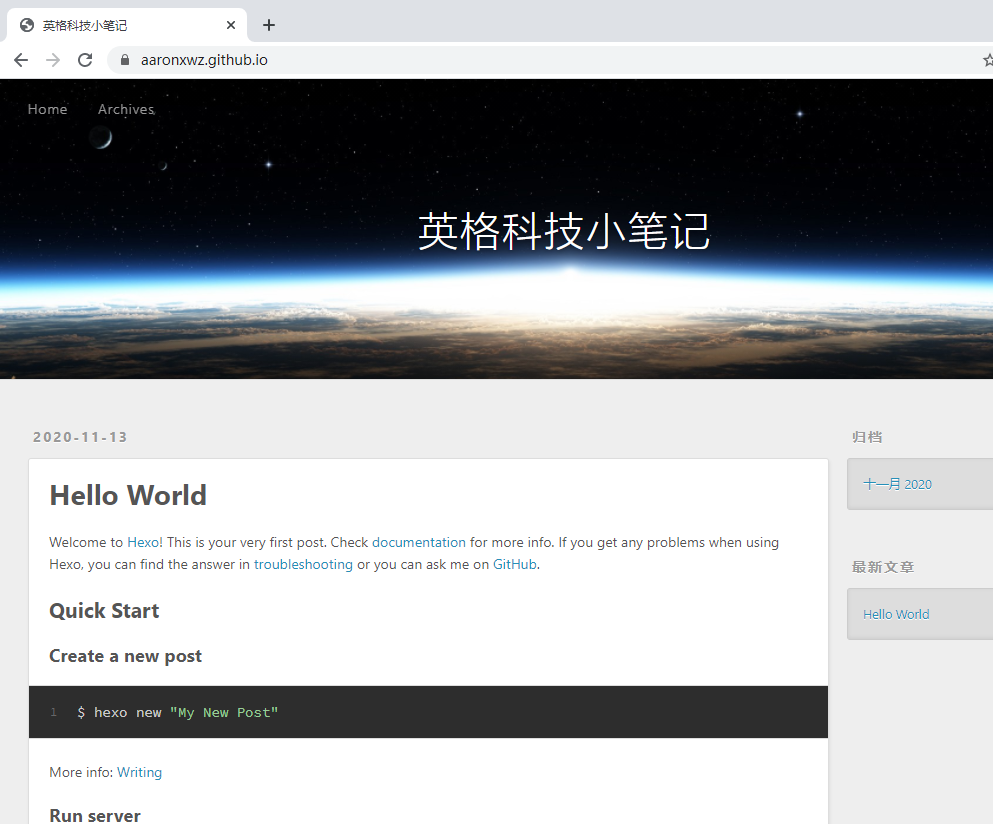Open the Archives navigation item

pyautogui.click(x=126, y=109)
